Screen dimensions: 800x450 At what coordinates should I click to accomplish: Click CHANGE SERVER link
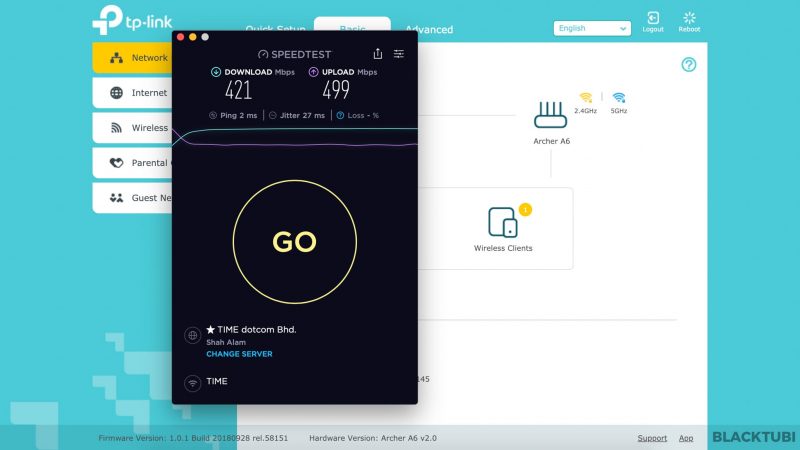[x=239, y=354]
